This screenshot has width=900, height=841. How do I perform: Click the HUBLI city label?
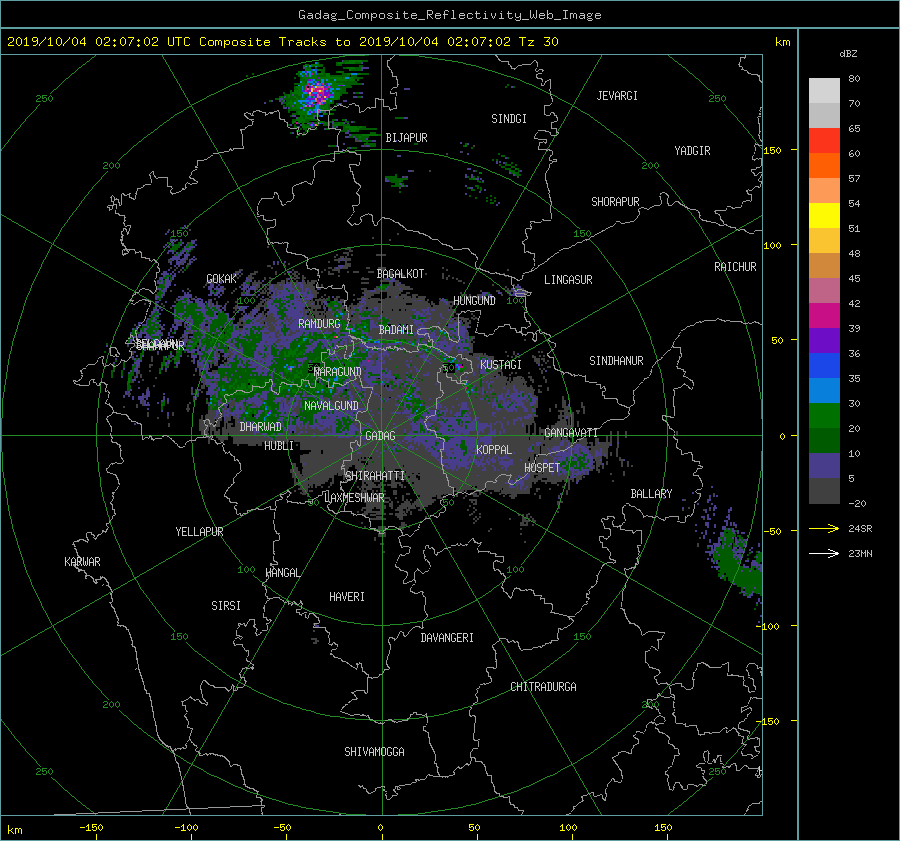[x=279, y=446]
